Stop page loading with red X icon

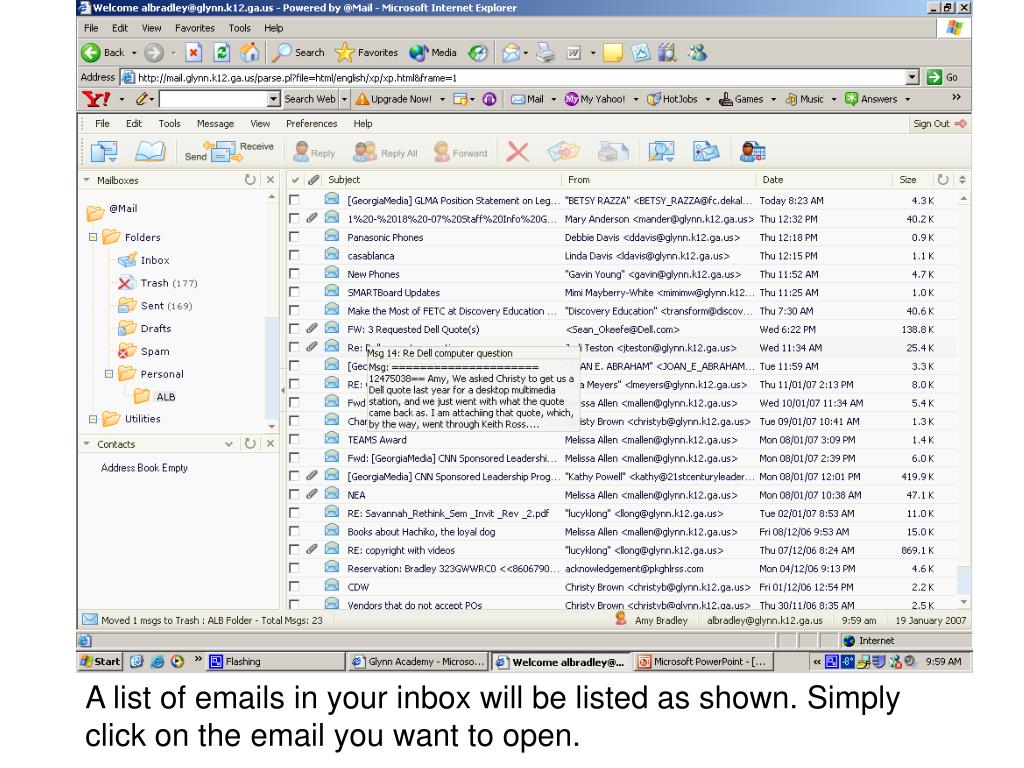pos(193,52)
